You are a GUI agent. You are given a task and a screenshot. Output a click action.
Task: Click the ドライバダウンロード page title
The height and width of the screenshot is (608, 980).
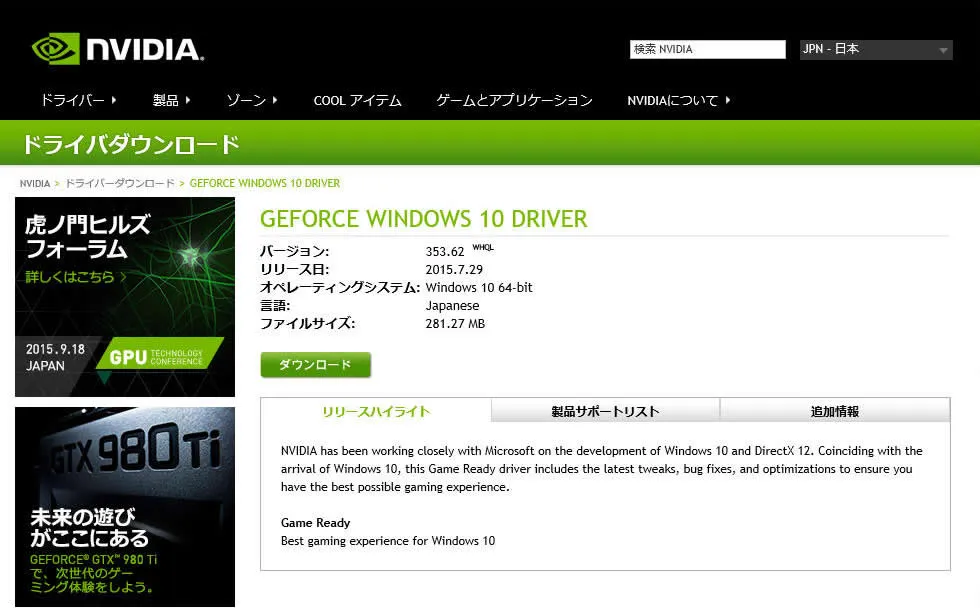pos(131,144)
